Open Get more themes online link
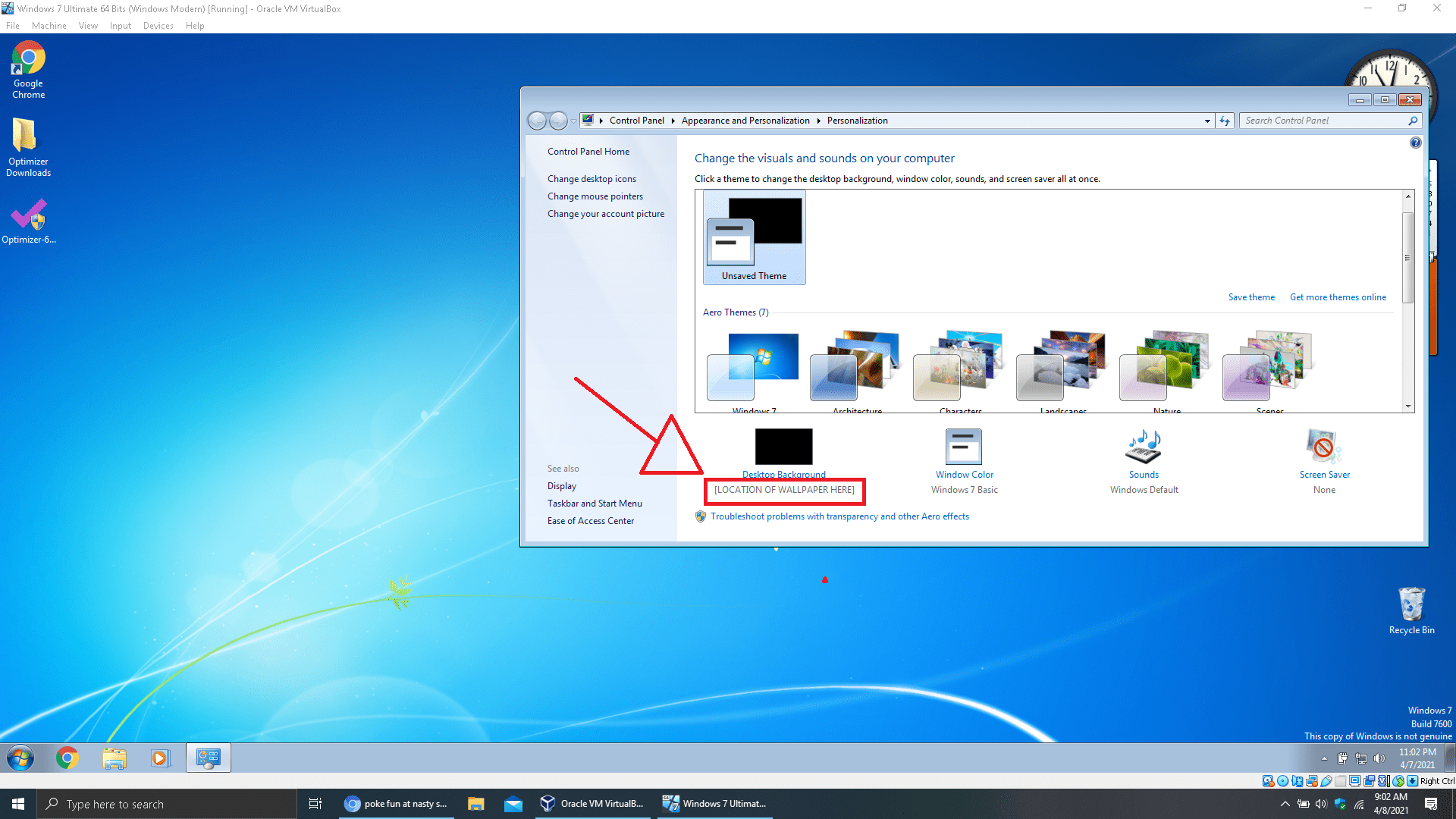Image resolution: width=1456 pixels, height=819 pixels. 1338,297
